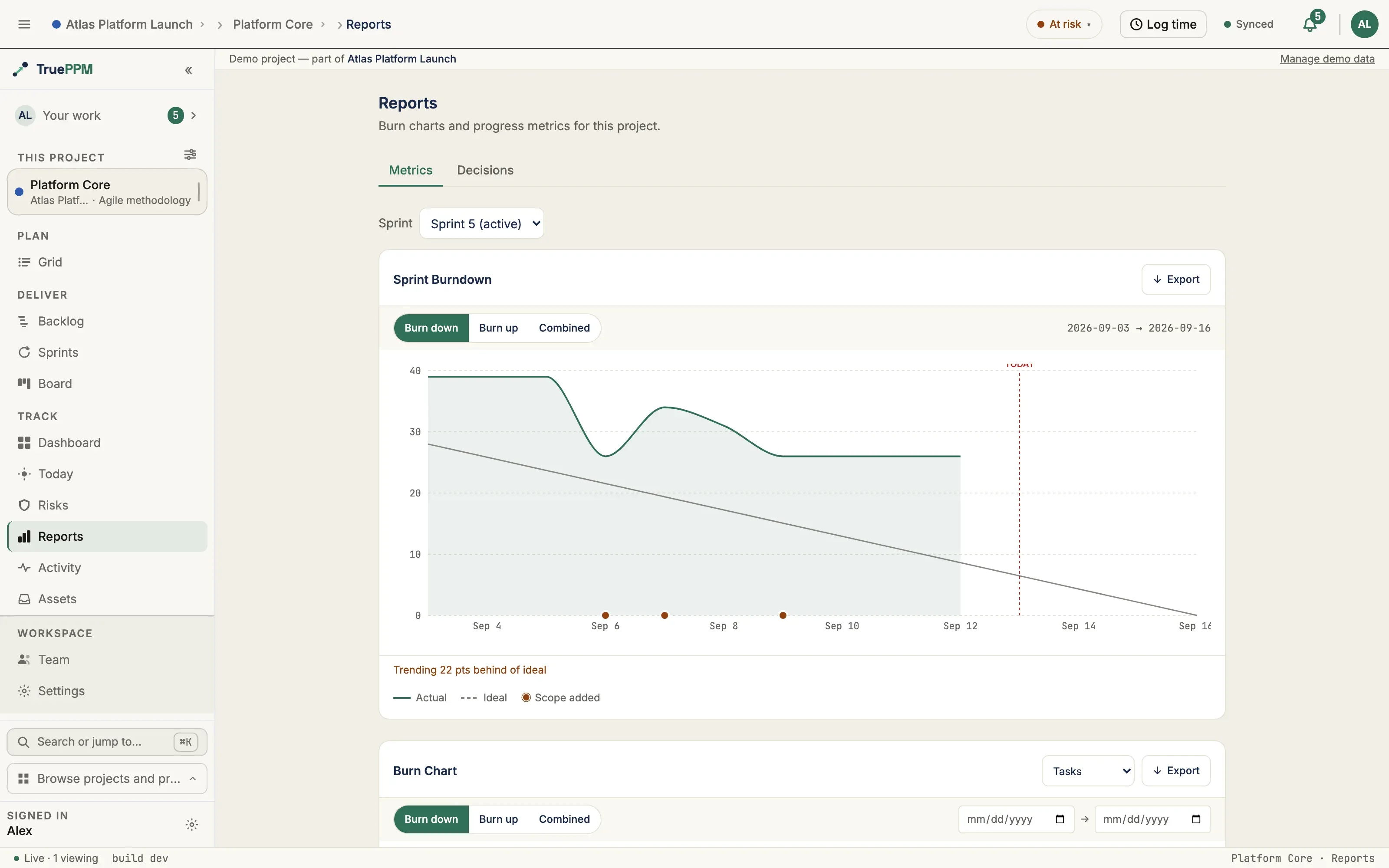
Task: Open Atlas Platform Launch link in demo banner
Action: (402, 59)
